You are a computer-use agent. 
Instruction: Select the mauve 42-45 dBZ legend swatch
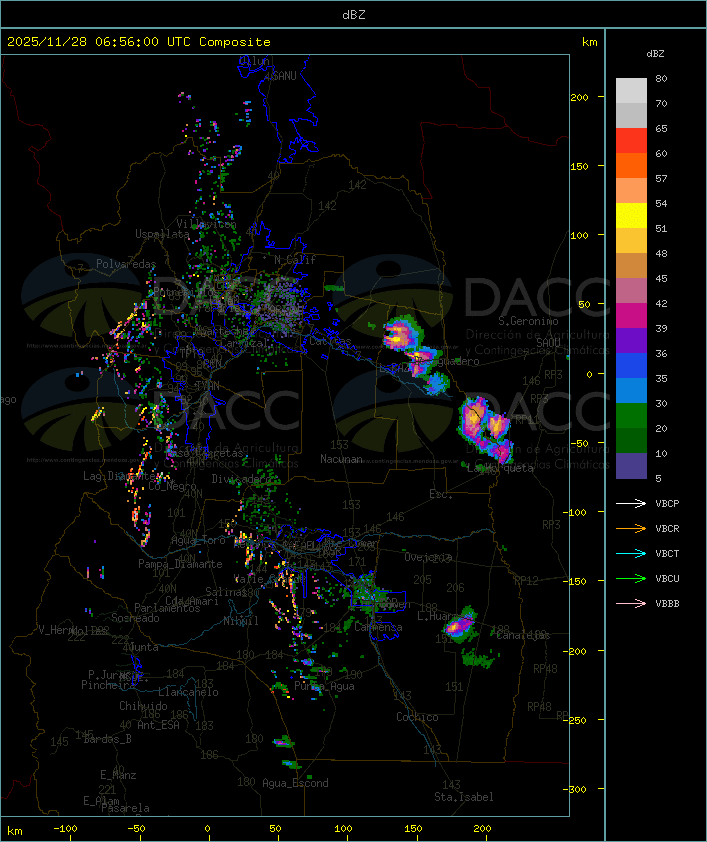coord(631,291)
